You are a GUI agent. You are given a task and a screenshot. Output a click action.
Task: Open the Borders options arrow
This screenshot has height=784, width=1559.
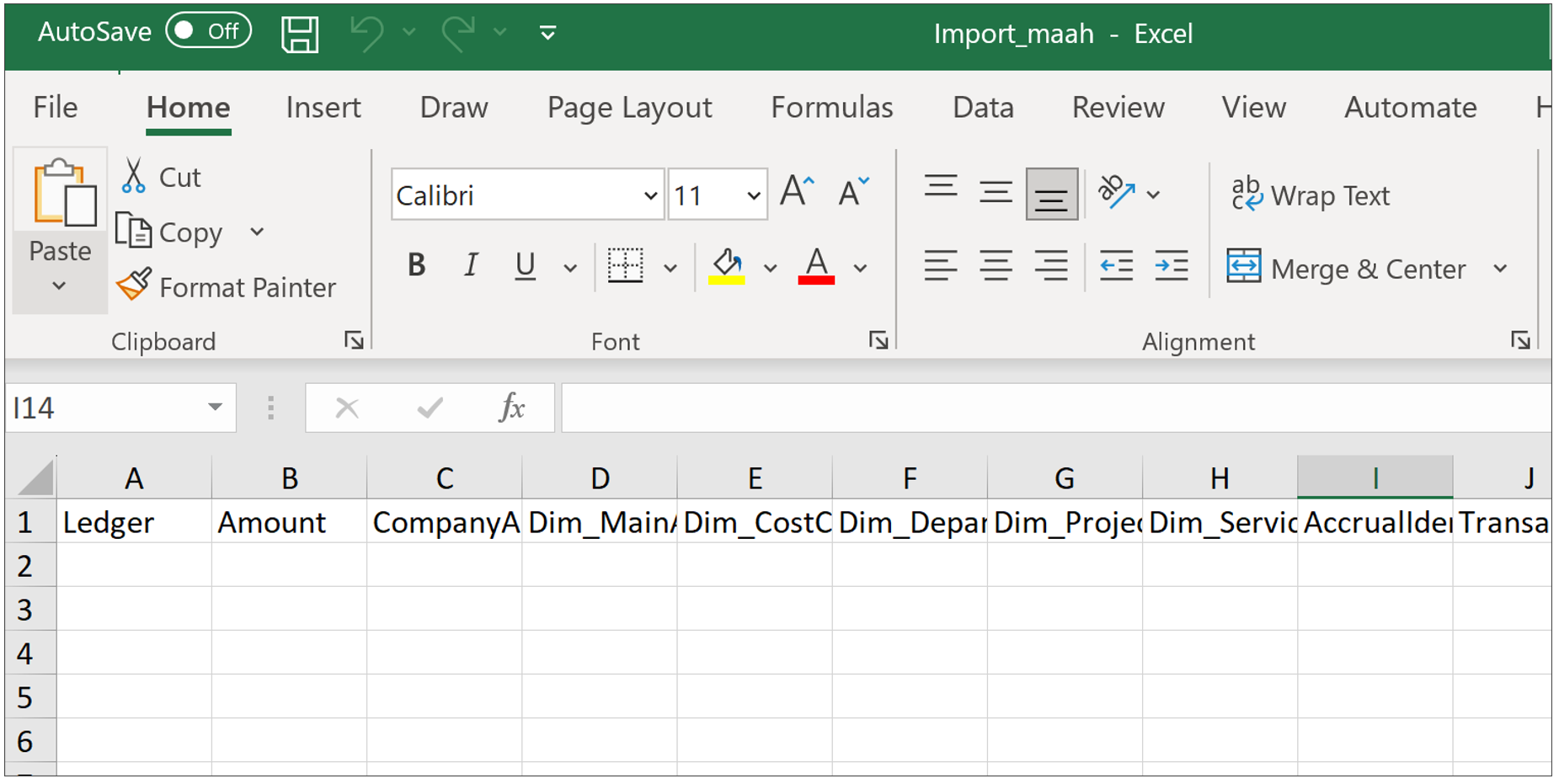670,269
